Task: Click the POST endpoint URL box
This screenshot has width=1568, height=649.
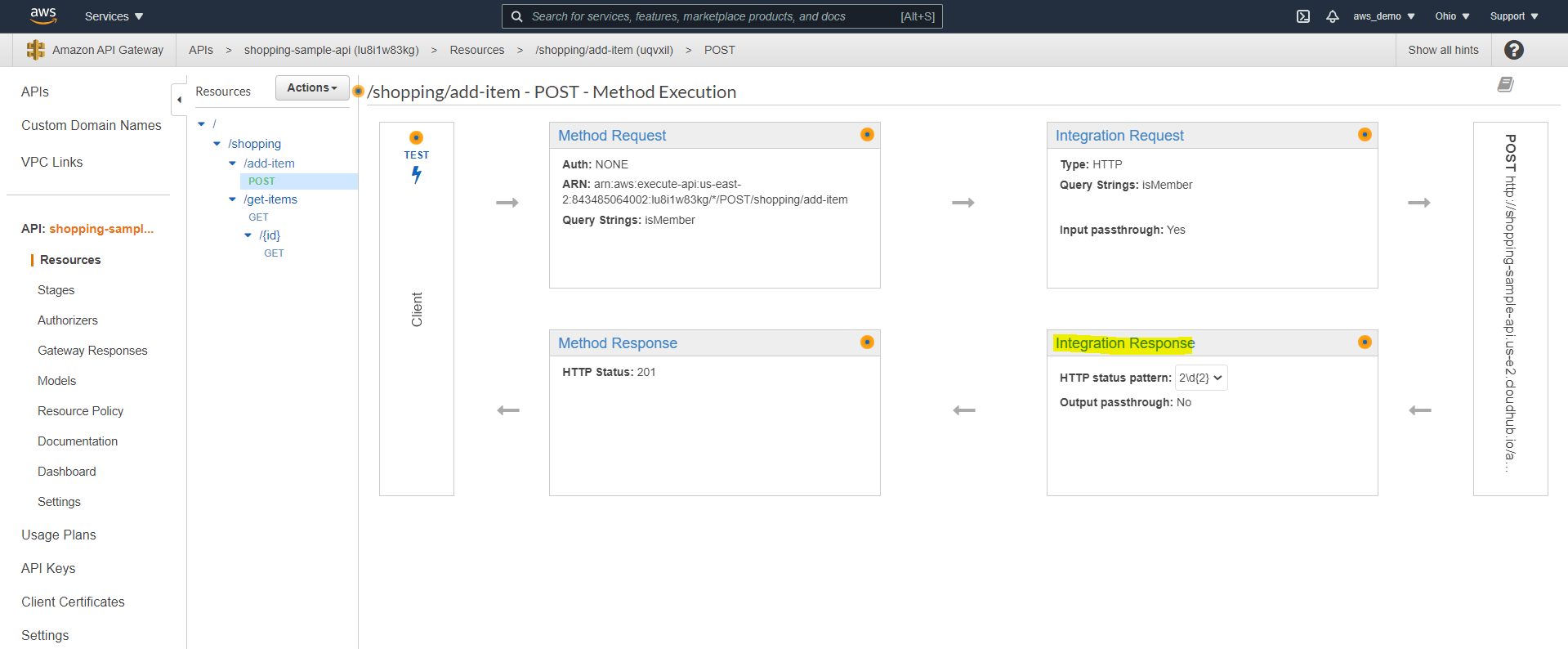Action: click(1510, 309)
